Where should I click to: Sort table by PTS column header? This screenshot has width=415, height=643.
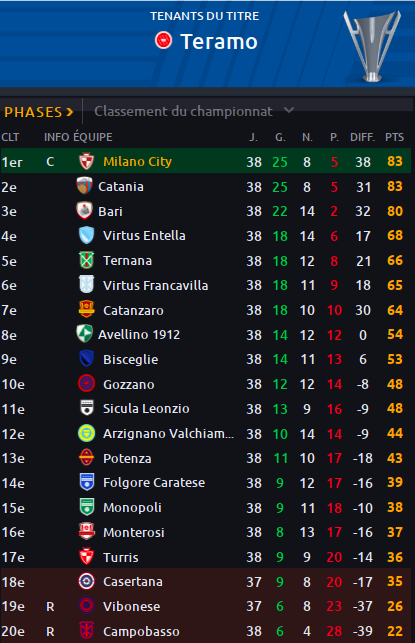[x=394, y=137]
